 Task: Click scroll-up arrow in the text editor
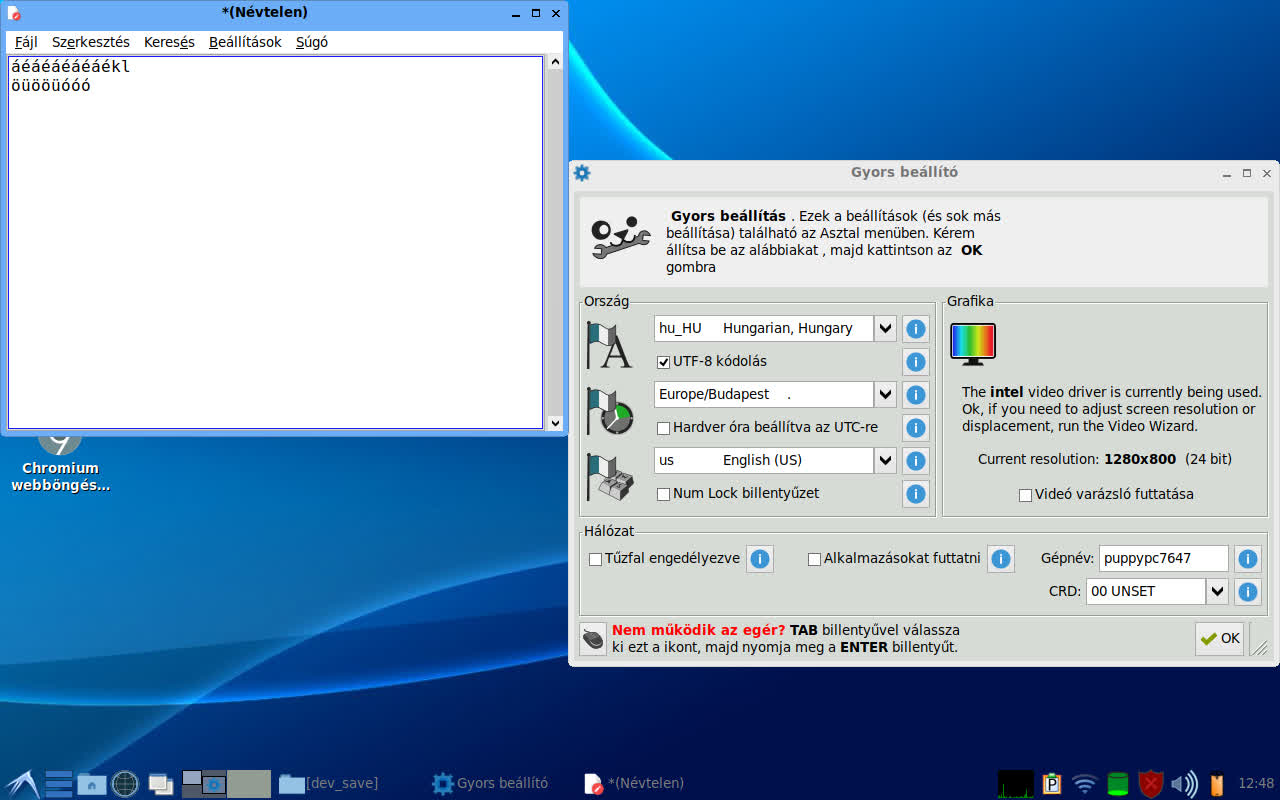556,62
